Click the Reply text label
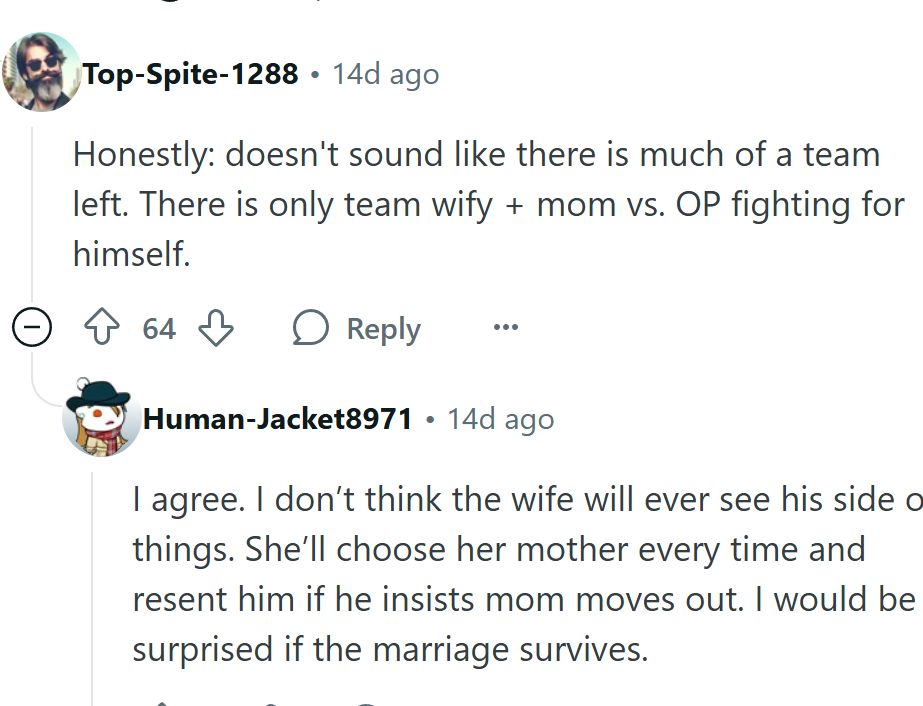923x706 pixels. [383, 329]
